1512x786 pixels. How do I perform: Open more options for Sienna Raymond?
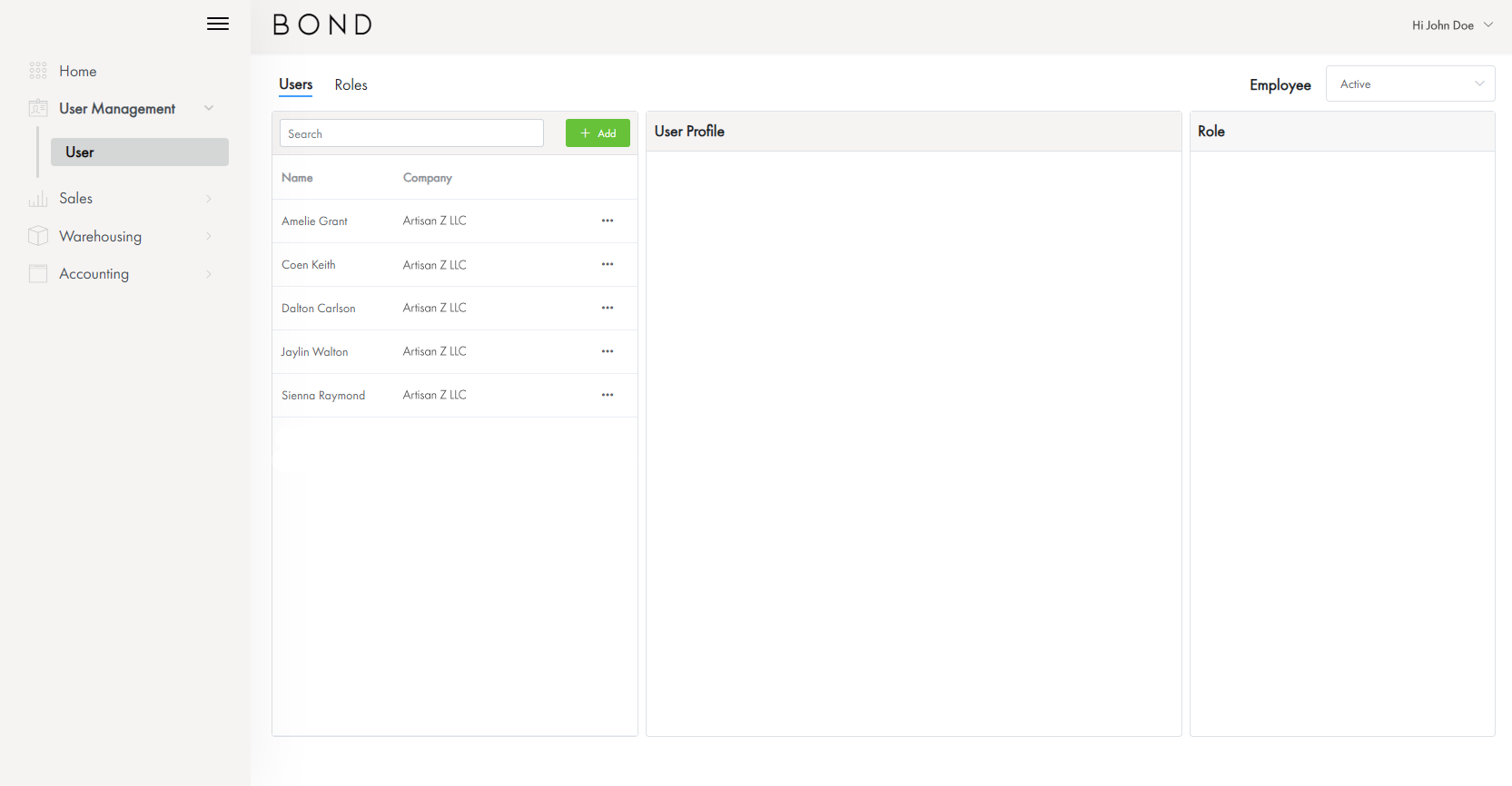pyautogui.click(x=608, y=395)
